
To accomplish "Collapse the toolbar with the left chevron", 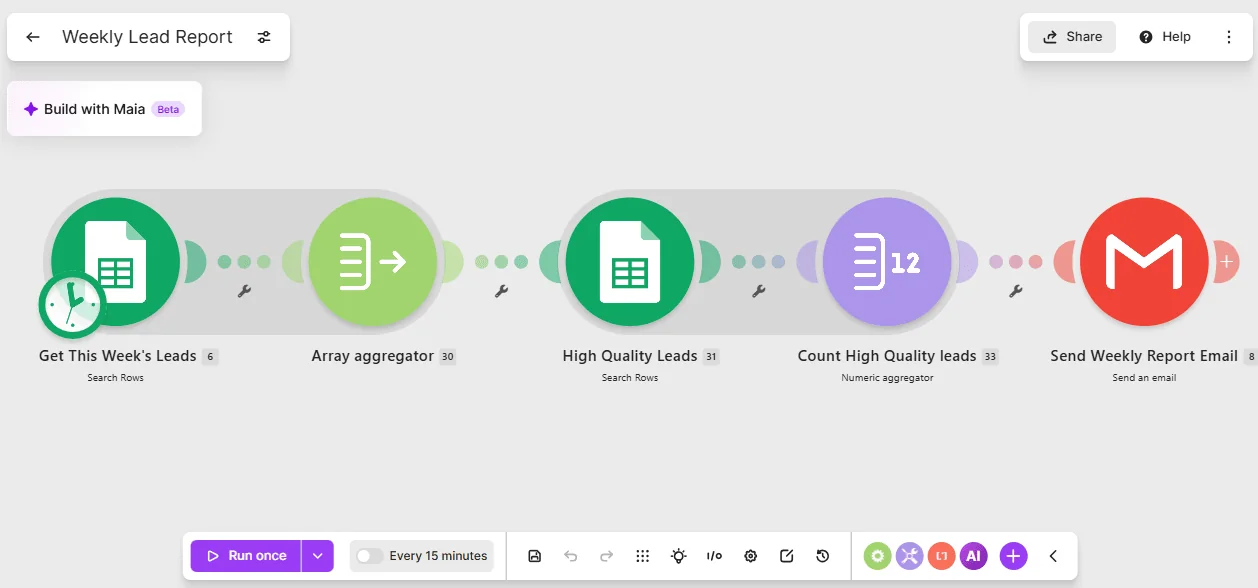I will 1053,556.
